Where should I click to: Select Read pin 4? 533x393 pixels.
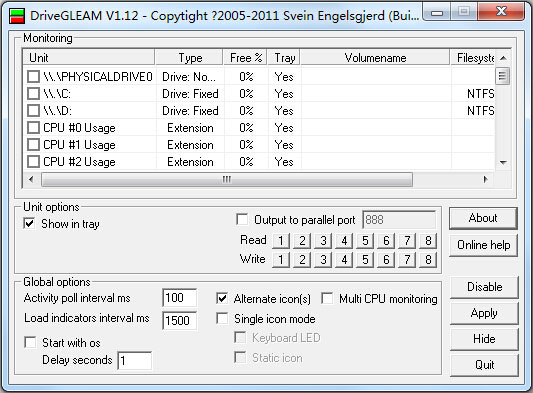point(344,241)
